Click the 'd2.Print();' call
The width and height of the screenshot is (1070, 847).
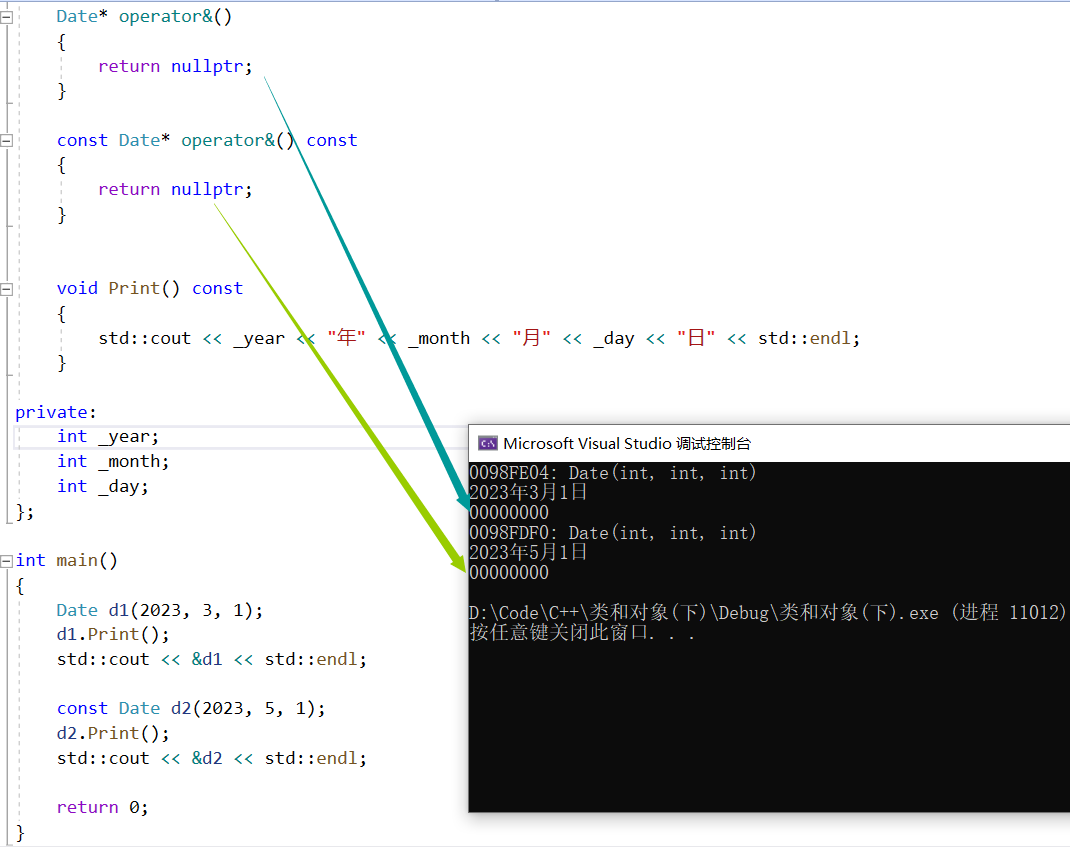113,733
